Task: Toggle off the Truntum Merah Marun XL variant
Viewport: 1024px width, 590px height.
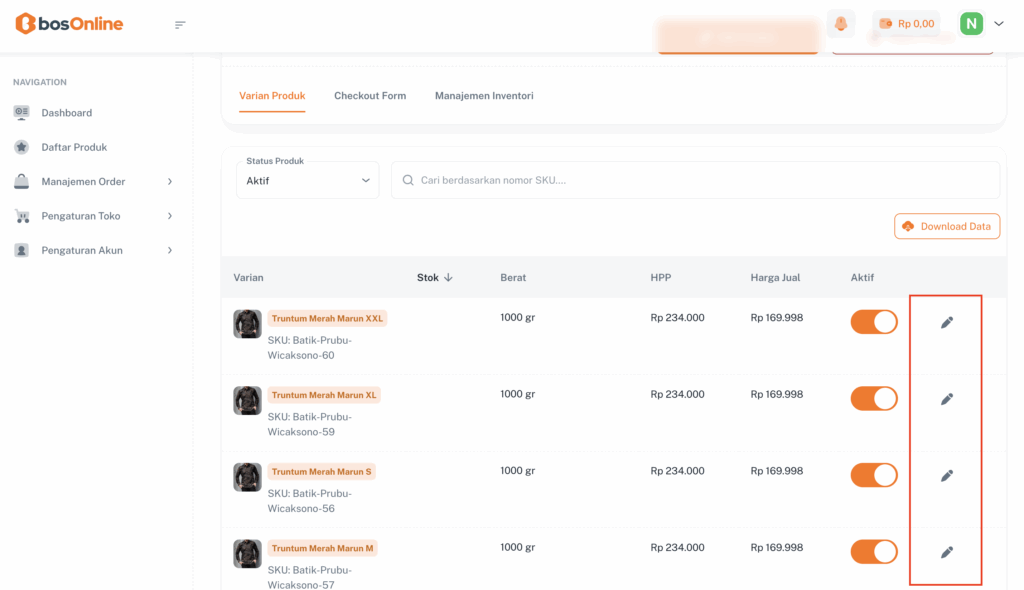Action: tap(874, 399)
